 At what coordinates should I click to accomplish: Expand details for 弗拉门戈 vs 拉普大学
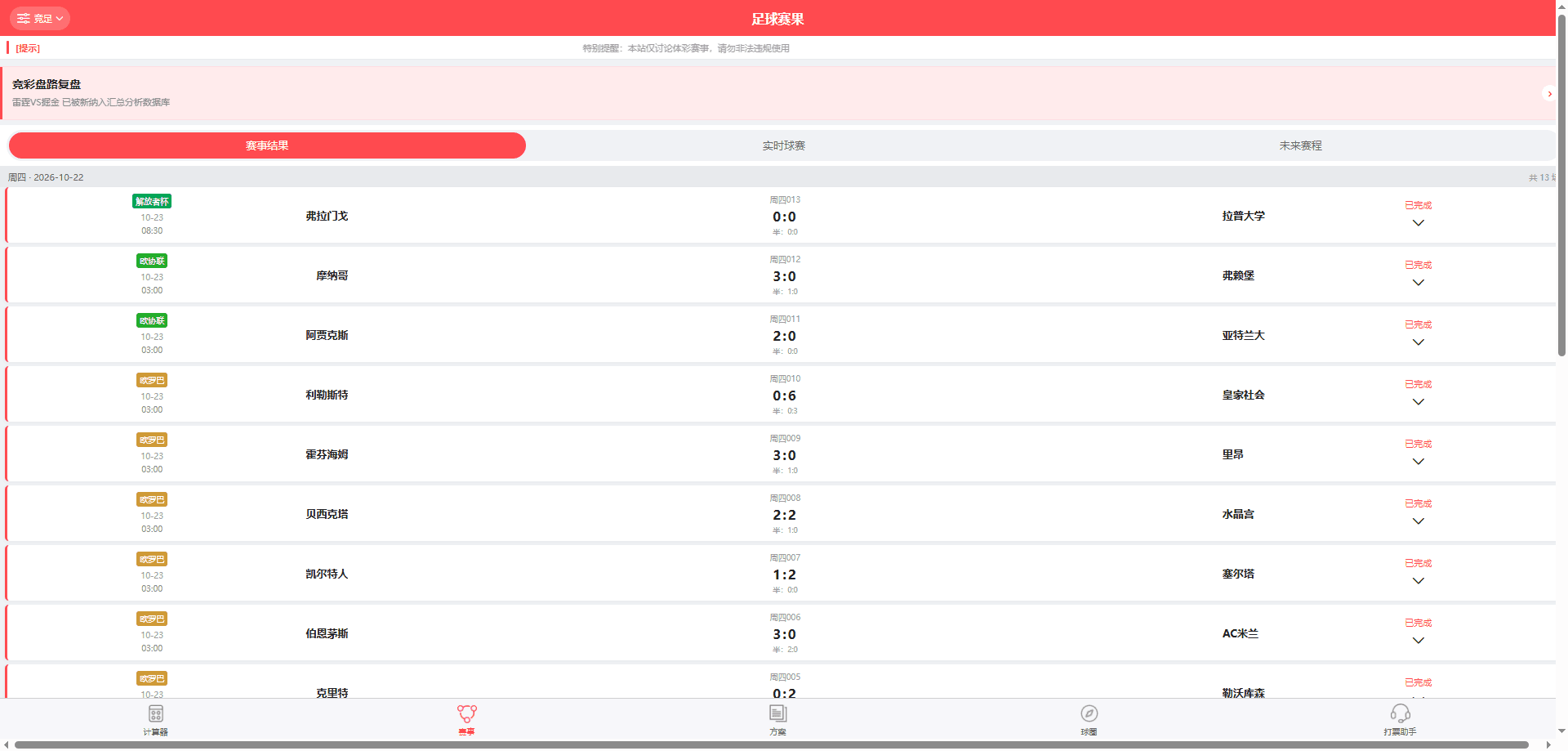tap(1419, 223)
